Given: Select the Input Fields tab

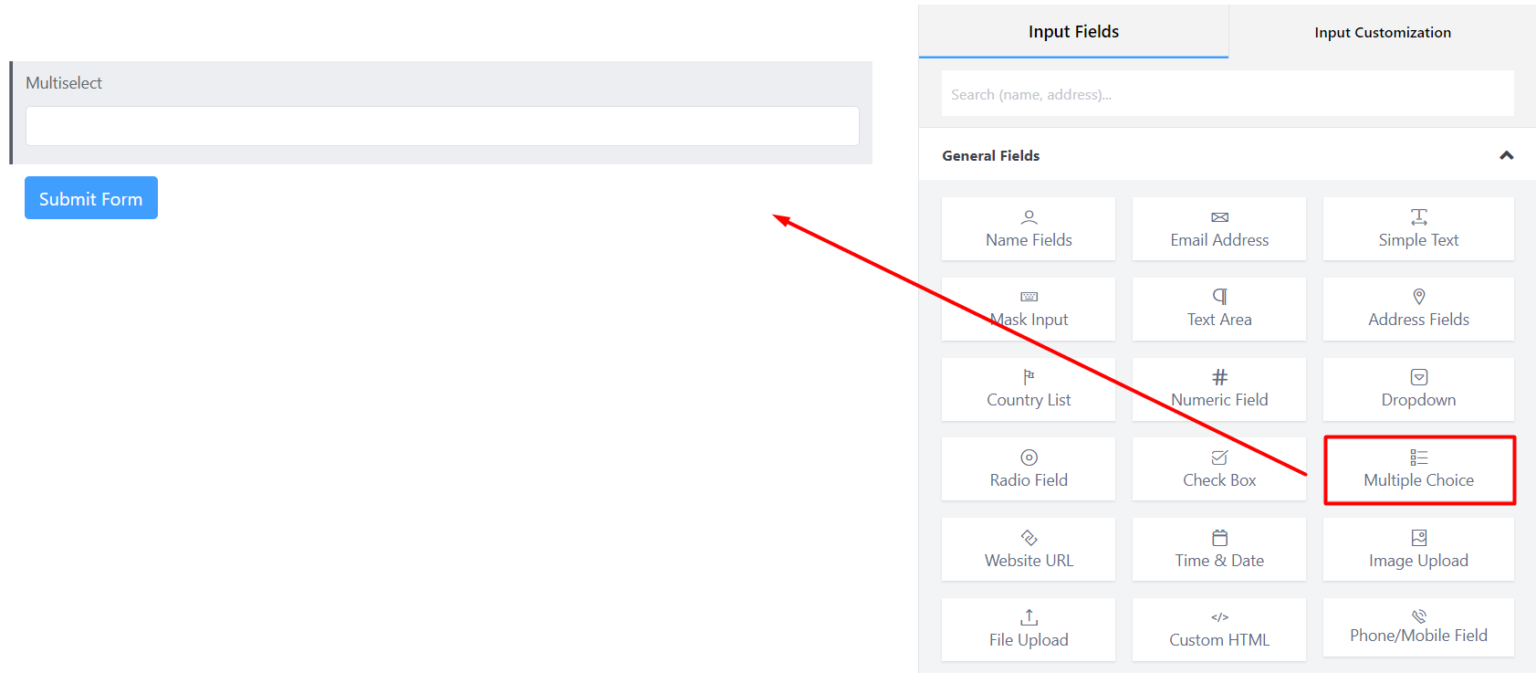Looking at the screenshot, I should click(1073, 32).
